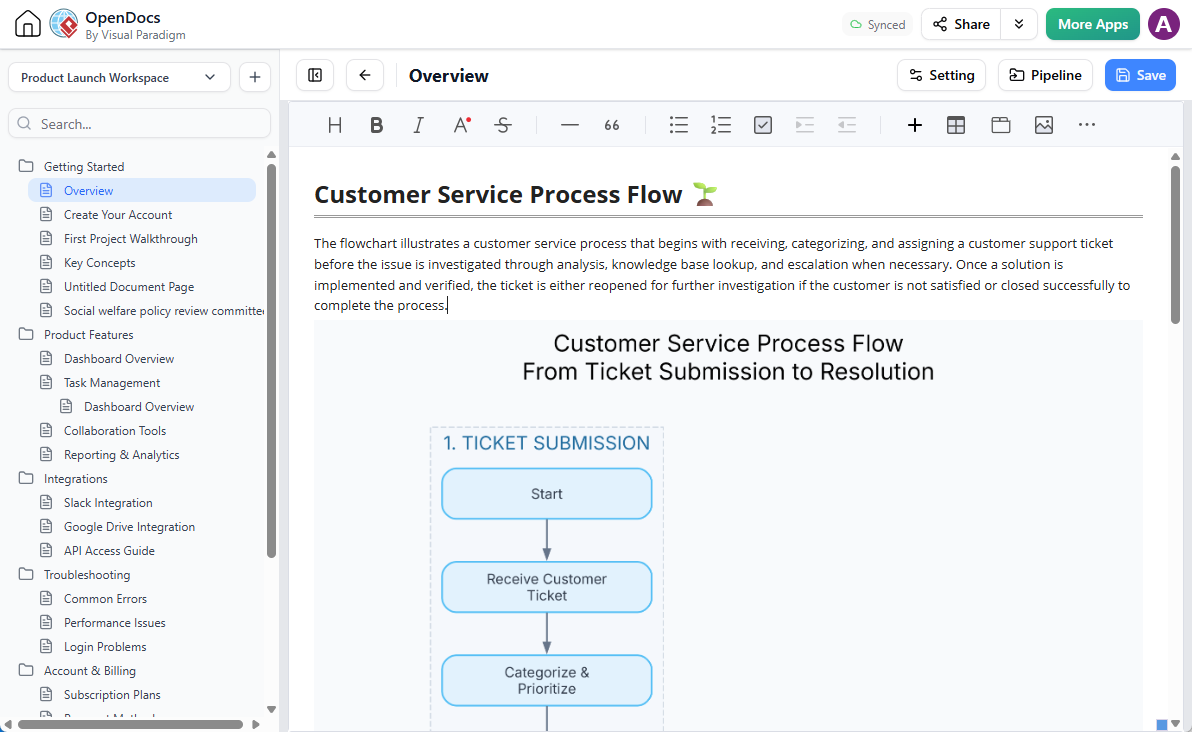Image resolution: width=1192 pixels, height=732 pixels.
Task: Open the Overview page
Action: coord(142,190)
